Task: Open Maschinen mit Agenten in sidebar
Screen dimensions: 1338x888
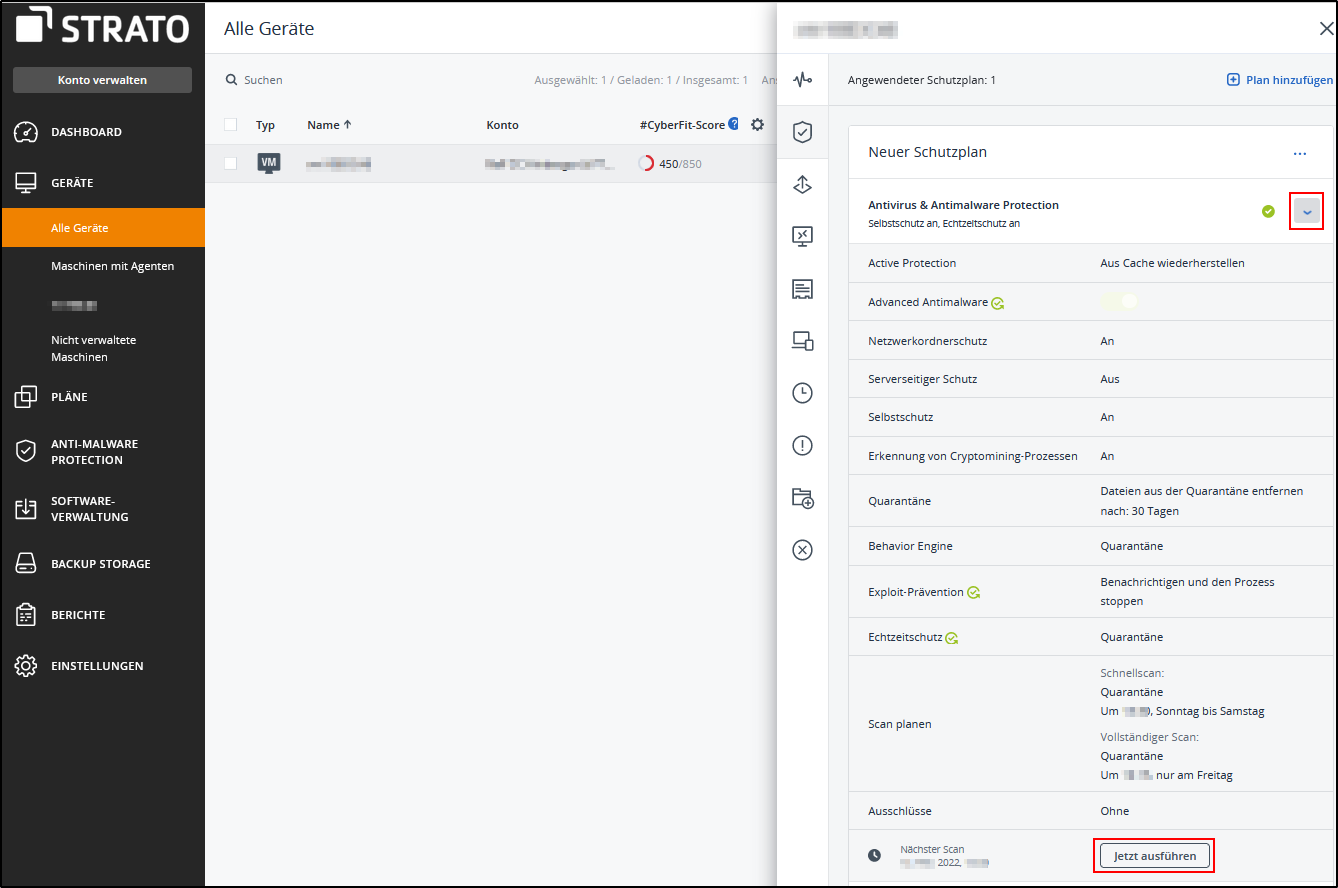Action: tap(112, 266)
